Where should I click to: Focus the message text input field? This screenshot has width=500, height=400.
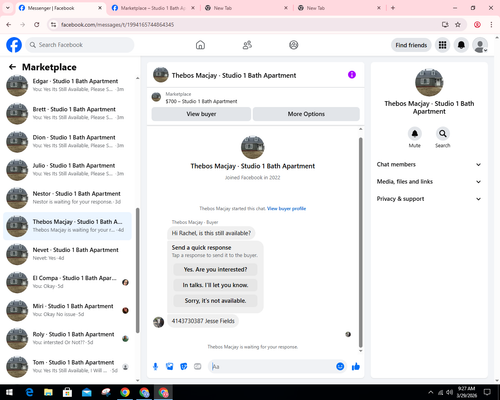272,367
